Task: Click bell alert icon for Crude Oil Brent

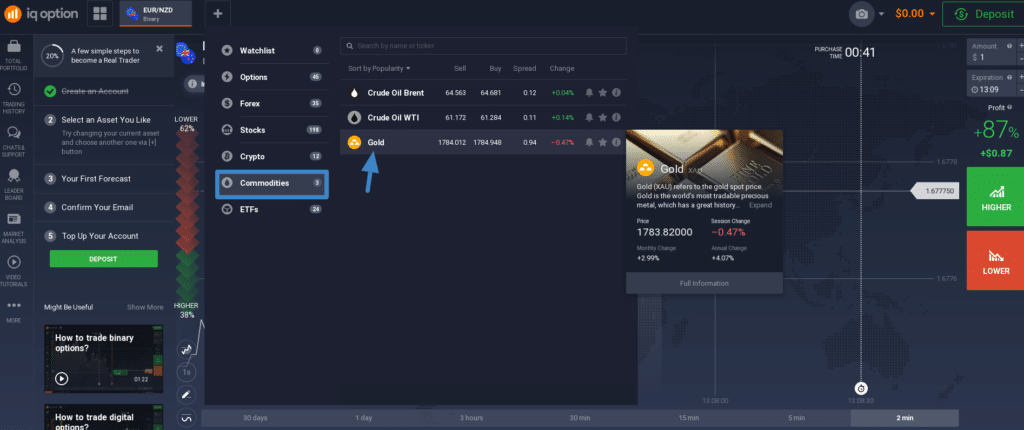Action: 590,93
